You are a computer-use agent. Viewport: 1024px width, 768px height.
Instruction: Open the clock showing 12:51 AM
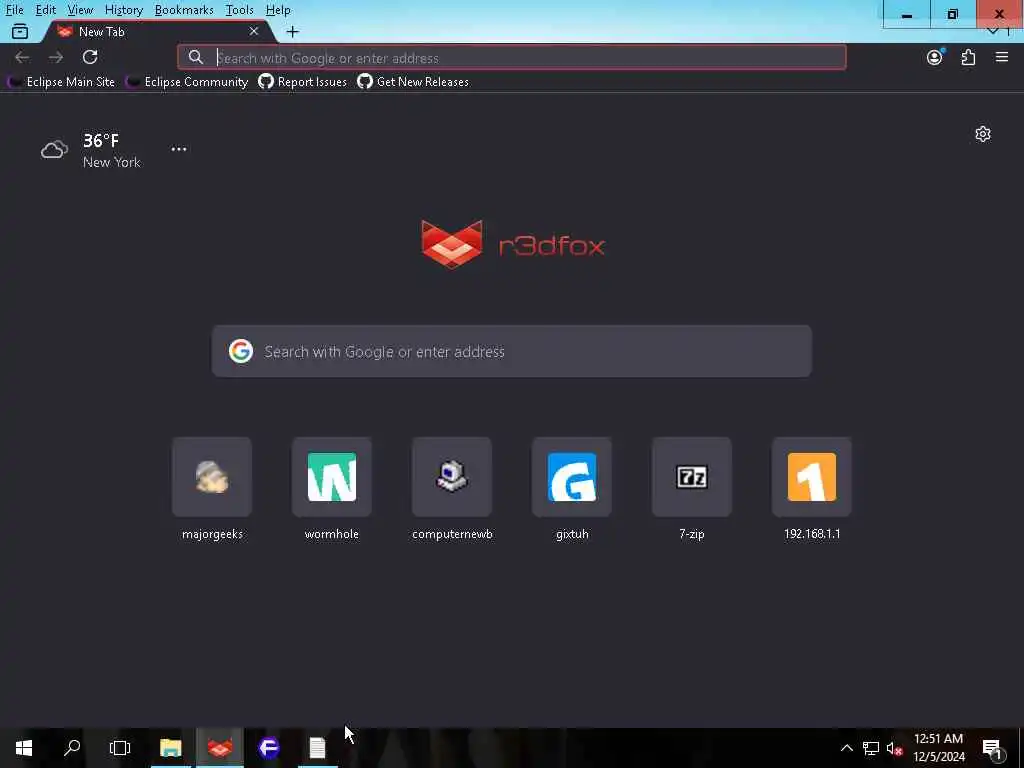point(938,748)
